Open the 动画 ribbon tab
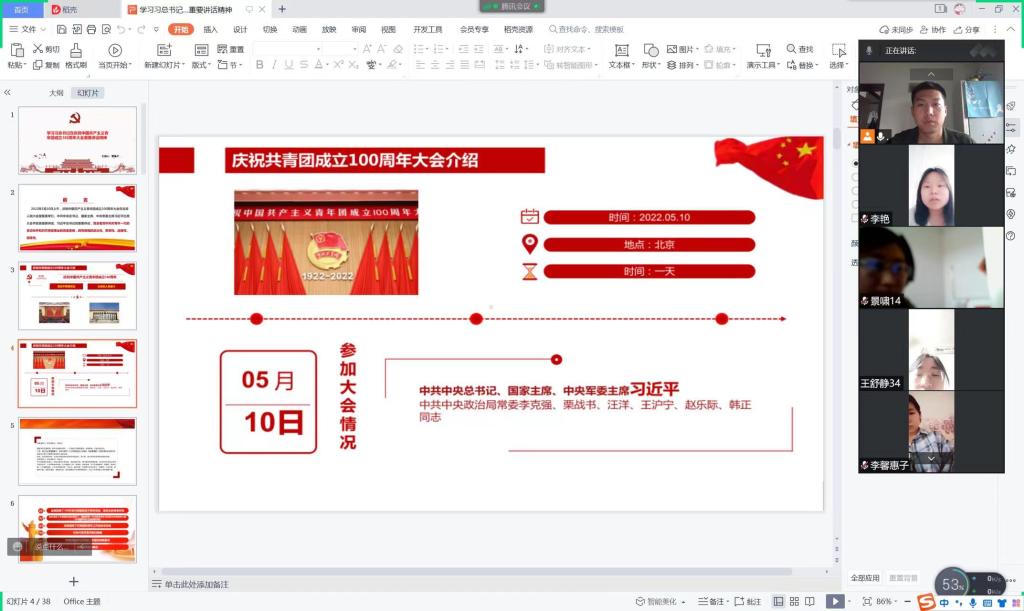 point(299,30)
